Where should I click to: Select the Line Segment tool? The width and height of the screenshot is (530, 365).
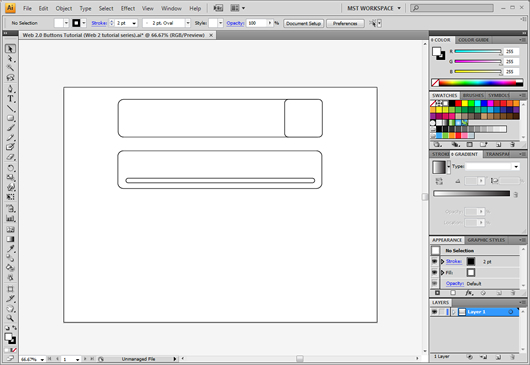coord(10,108)
